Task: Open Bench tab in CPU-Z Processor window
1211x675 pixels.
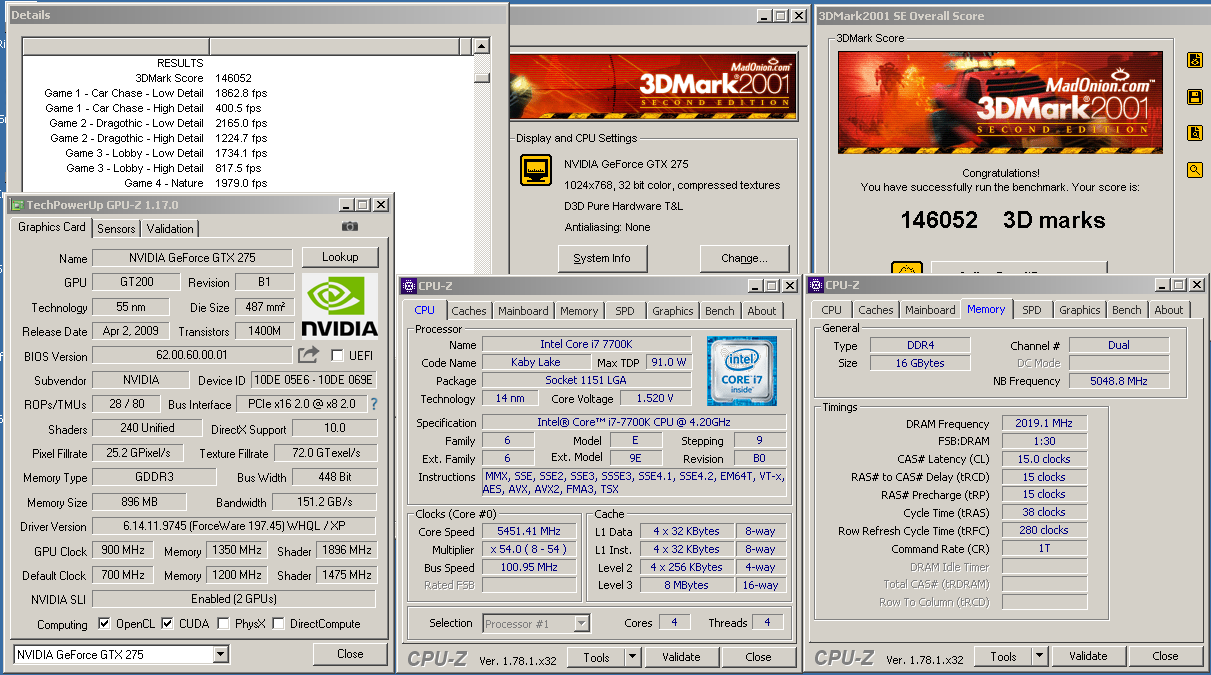Action: pyautogui.click(x=720, y=311)
